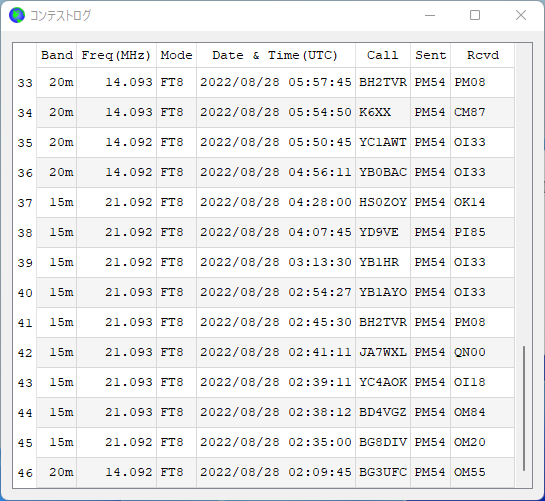Click received grid PI85
The width and height of the screenshot is (545, 501).
[470, 232]
